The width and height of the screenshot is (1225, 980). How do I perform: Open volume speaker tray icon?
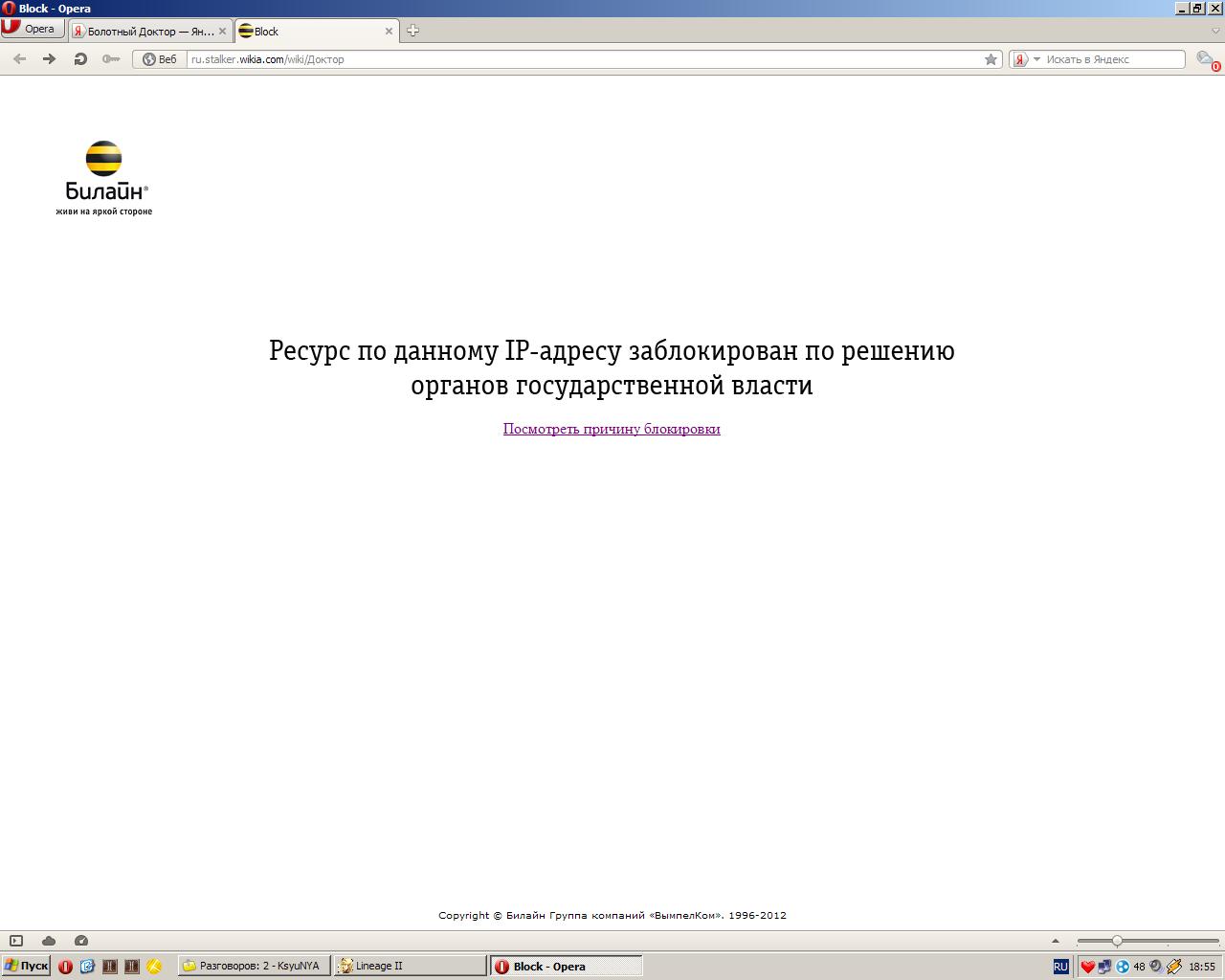click(x=1156, y=967)
